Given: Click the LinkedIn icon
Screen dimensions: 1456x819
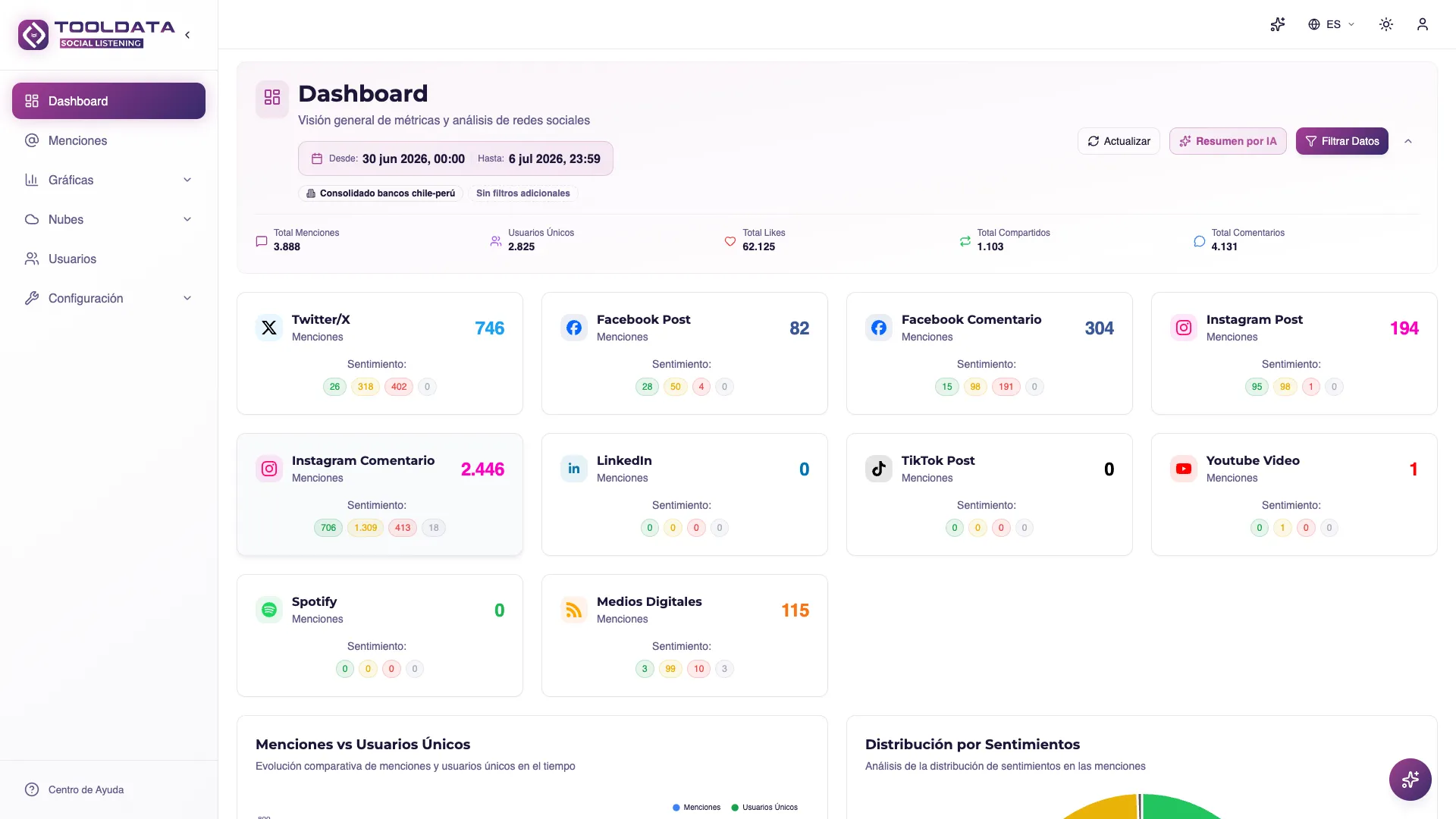Looking at the screenshot, I should [x=574, y=469].
